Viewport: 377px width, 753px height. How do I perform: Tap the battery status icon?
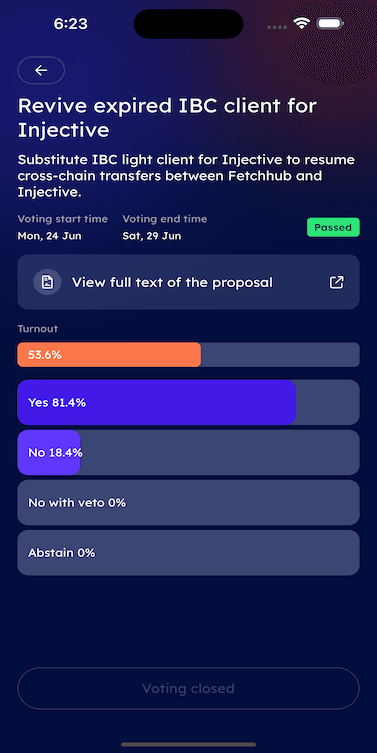click(330, 24)
